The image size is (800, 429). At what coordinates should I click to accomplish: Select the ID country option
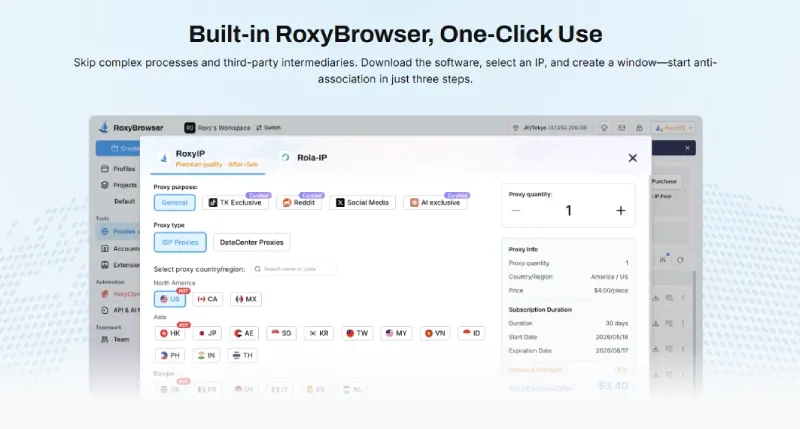471,333
